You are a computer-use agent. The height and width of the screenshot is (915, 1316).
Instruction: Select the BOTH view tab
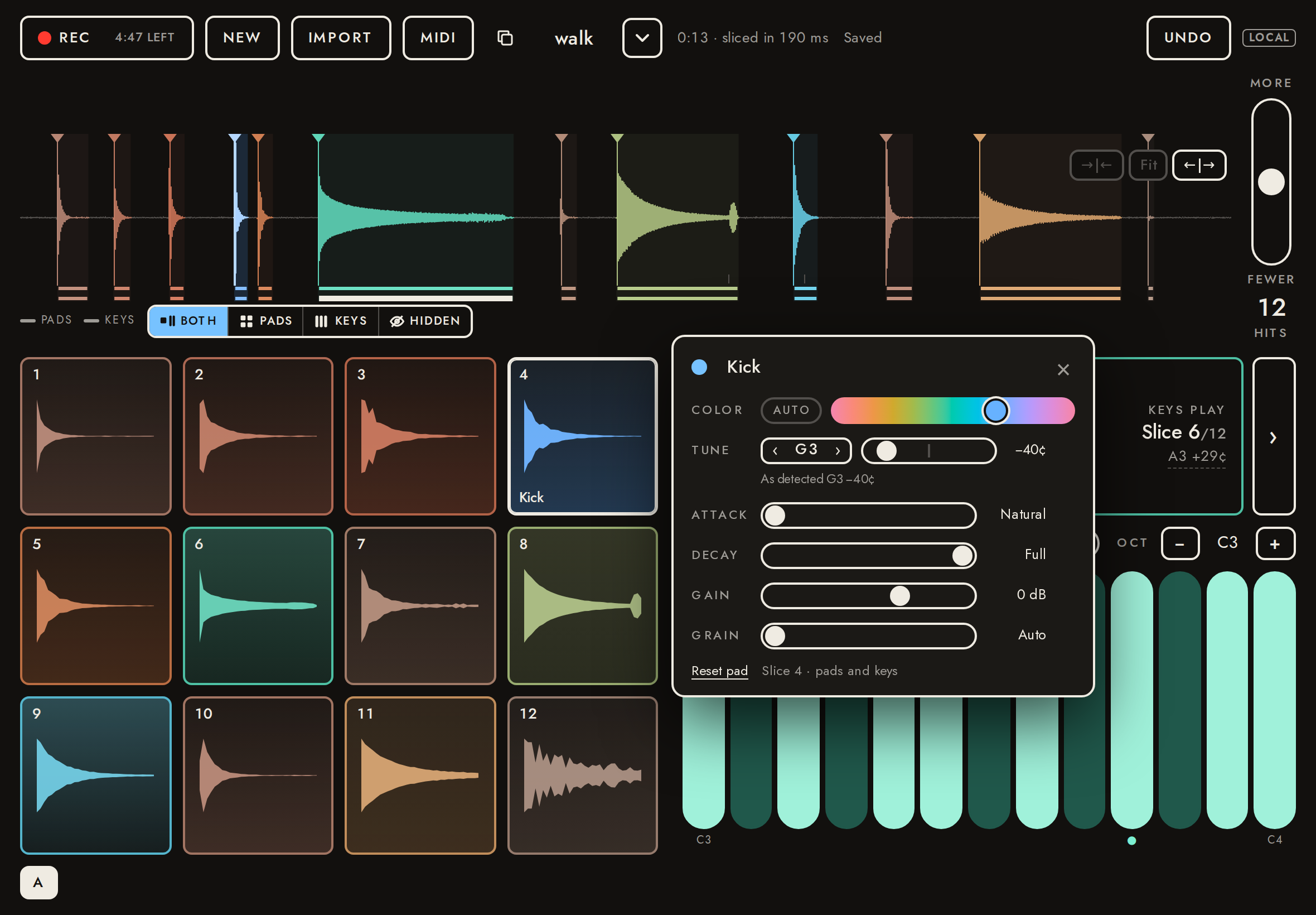point(188,321)
